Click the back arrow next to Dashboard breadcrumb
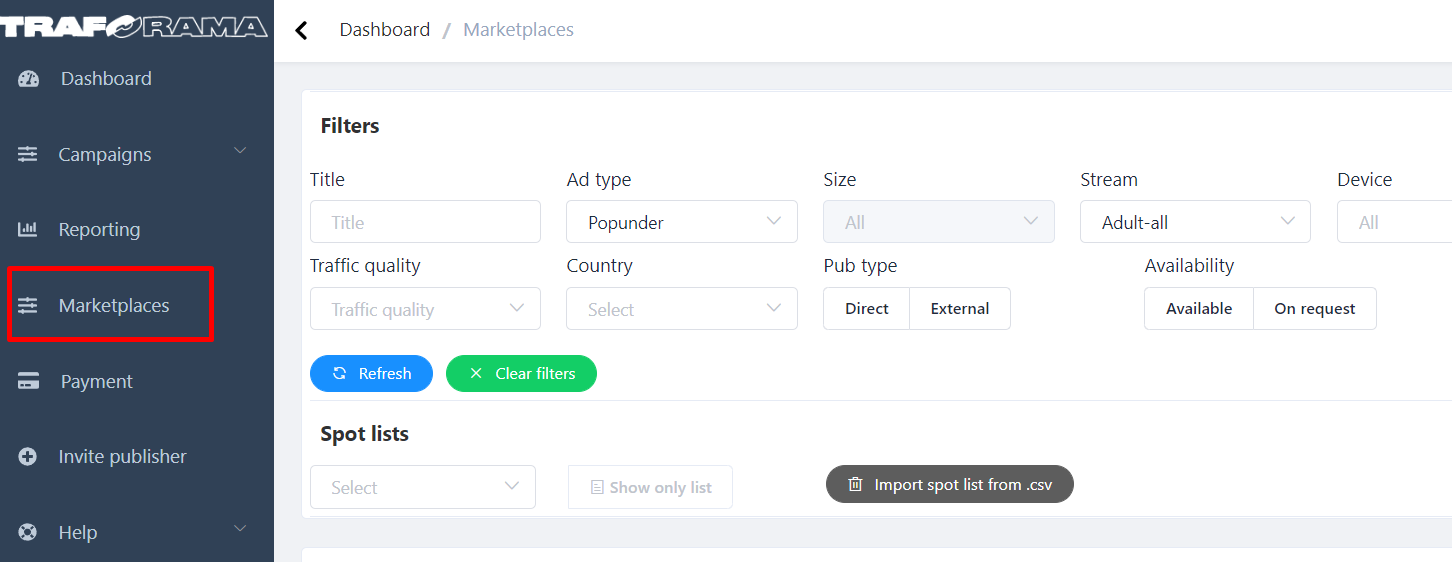This screenshot has height=562, width=1452. click(x=301, y=30)
